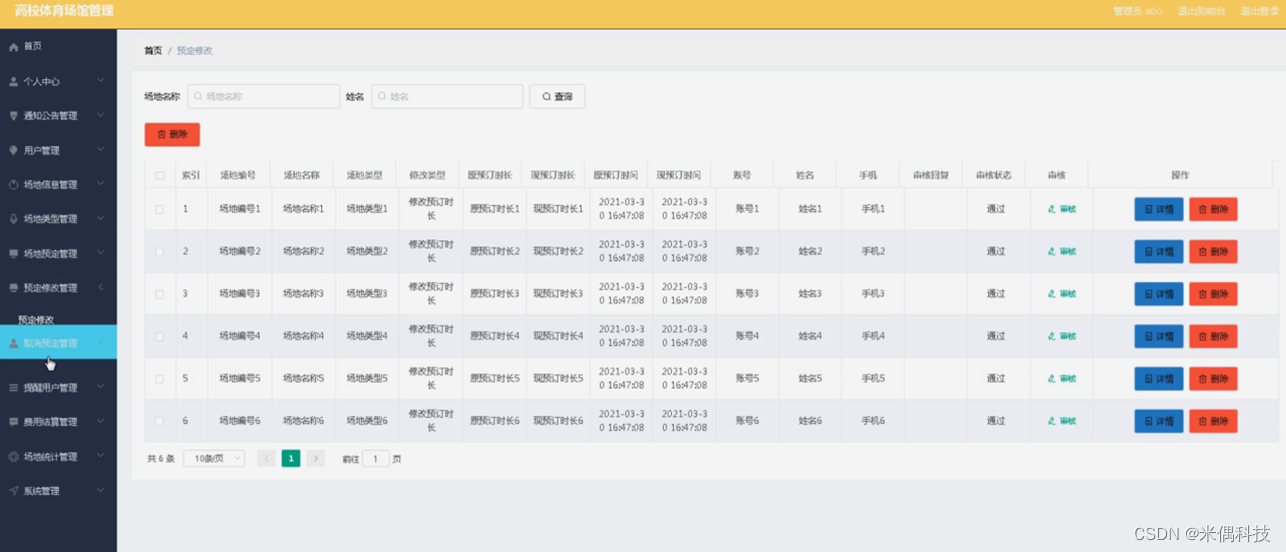Click the 审核 edit icon for row 3
Image resolution: width=1286 pixels, height=552 pixels.
pyautogui.click(x=1052, y=294)
